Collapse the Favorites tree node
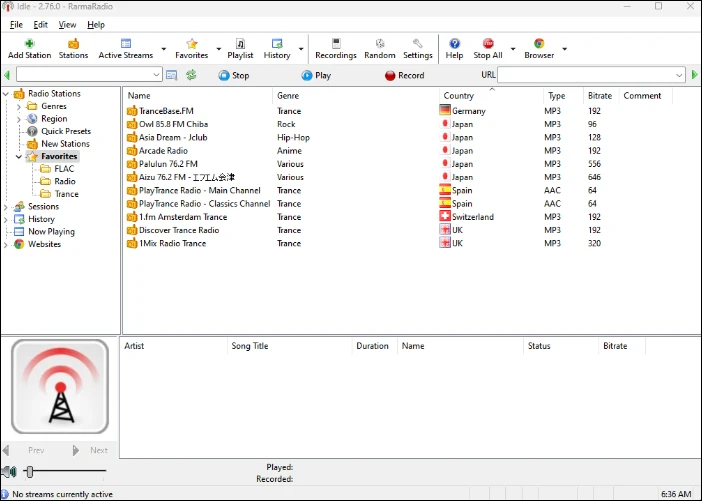The image size is (702, 501). (19, 157)
